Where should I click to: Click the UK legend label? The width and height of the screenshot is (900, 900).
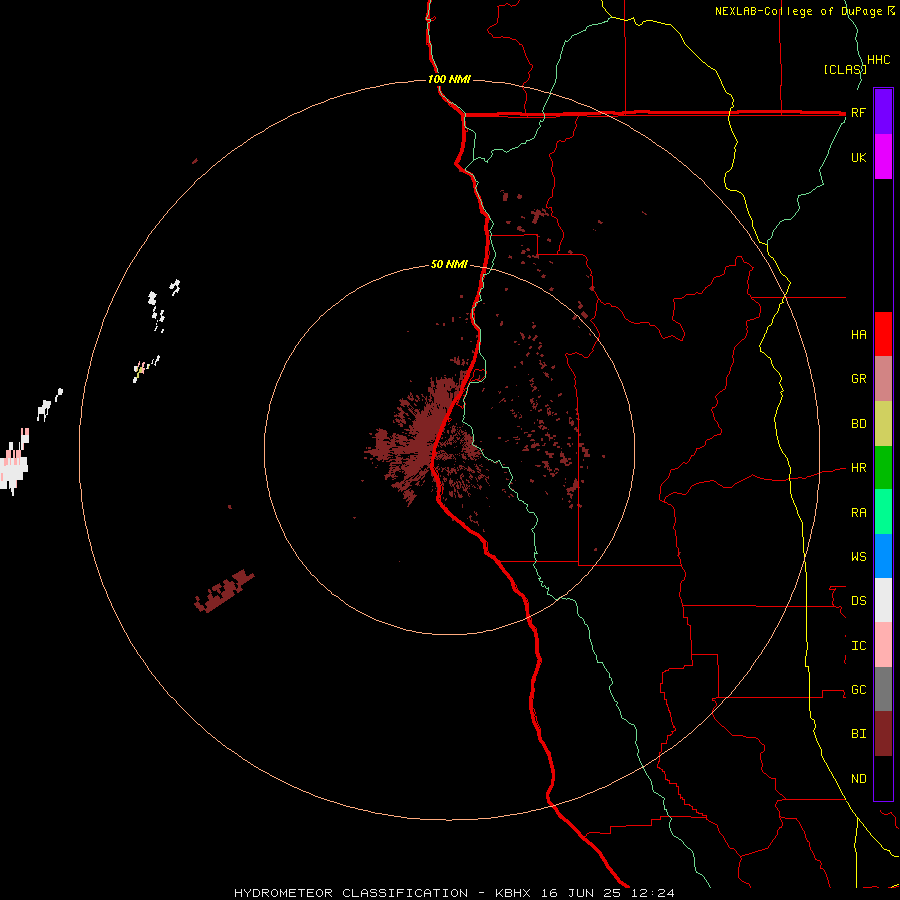[x=858, y=157]
